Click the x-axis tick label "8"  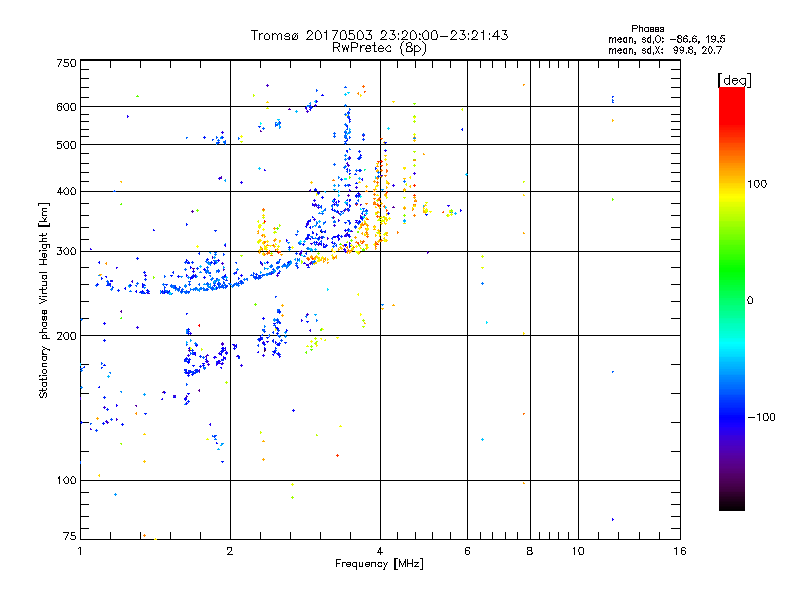[530, 551]
